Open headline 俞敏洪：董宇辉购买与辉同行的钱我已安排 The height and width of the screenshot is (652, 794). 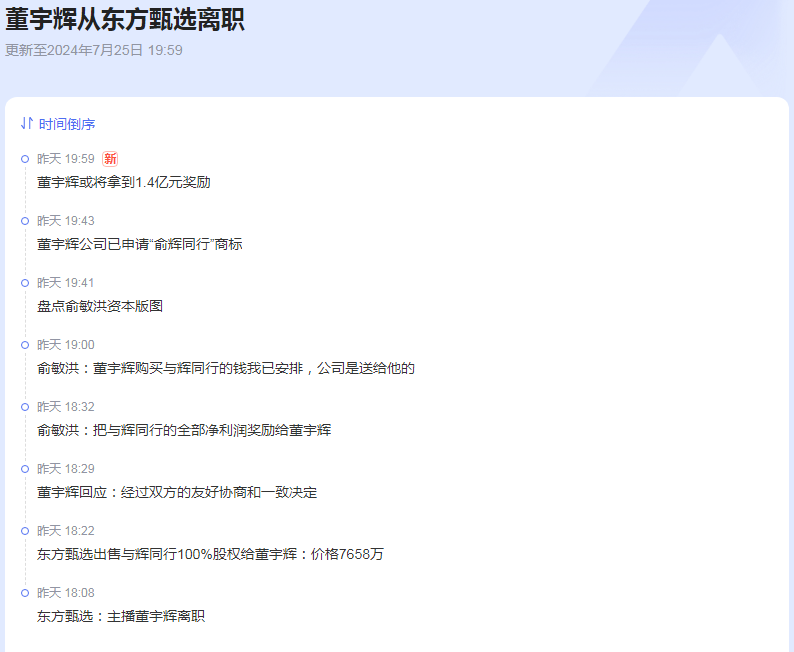[x=226, y=368]
